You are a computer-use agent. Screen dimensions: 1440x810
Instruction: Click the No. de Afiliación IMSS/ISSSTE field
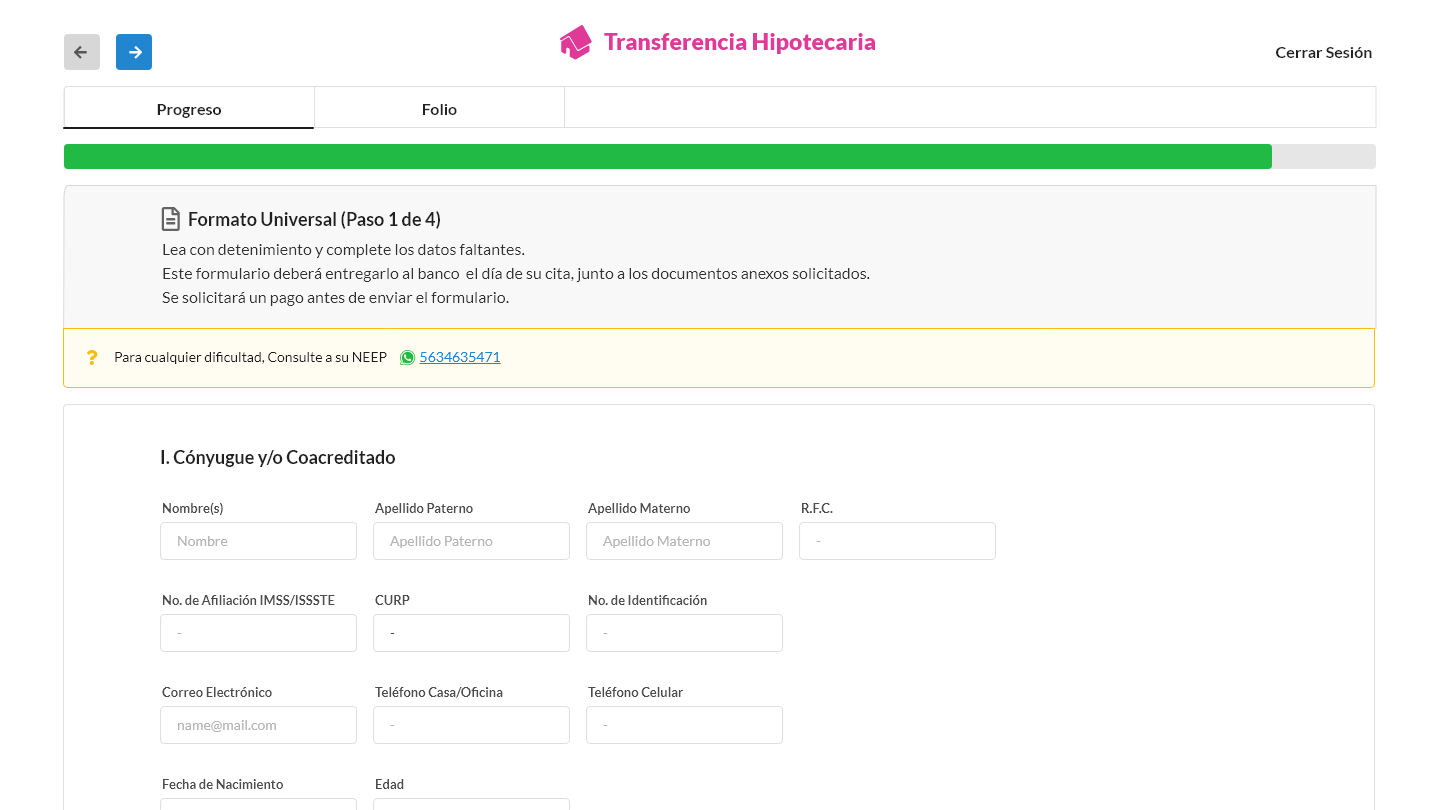[258, 633]
